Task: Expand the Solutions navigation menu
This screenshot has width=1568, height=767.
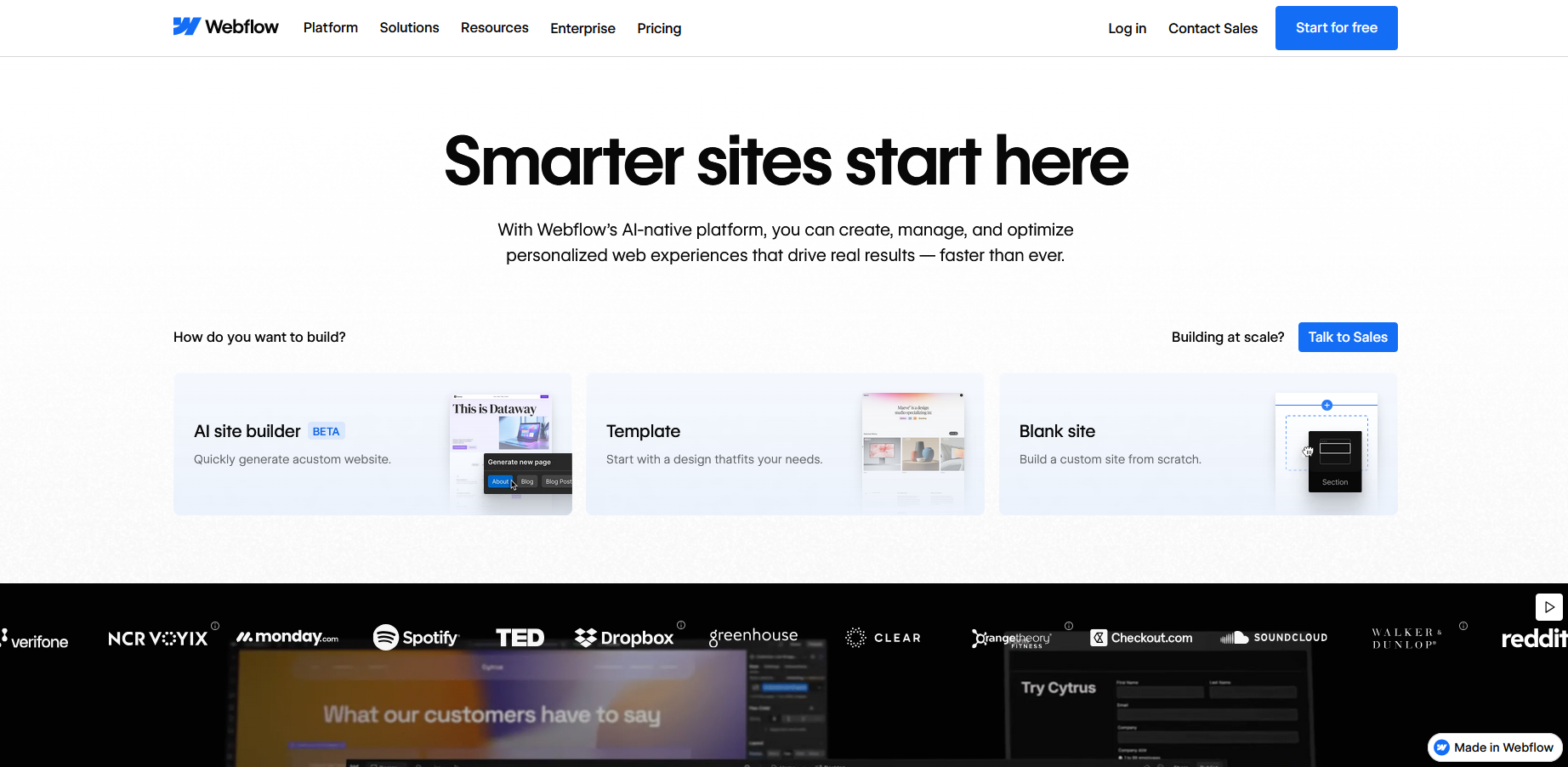Action: [x=409, y=28]
